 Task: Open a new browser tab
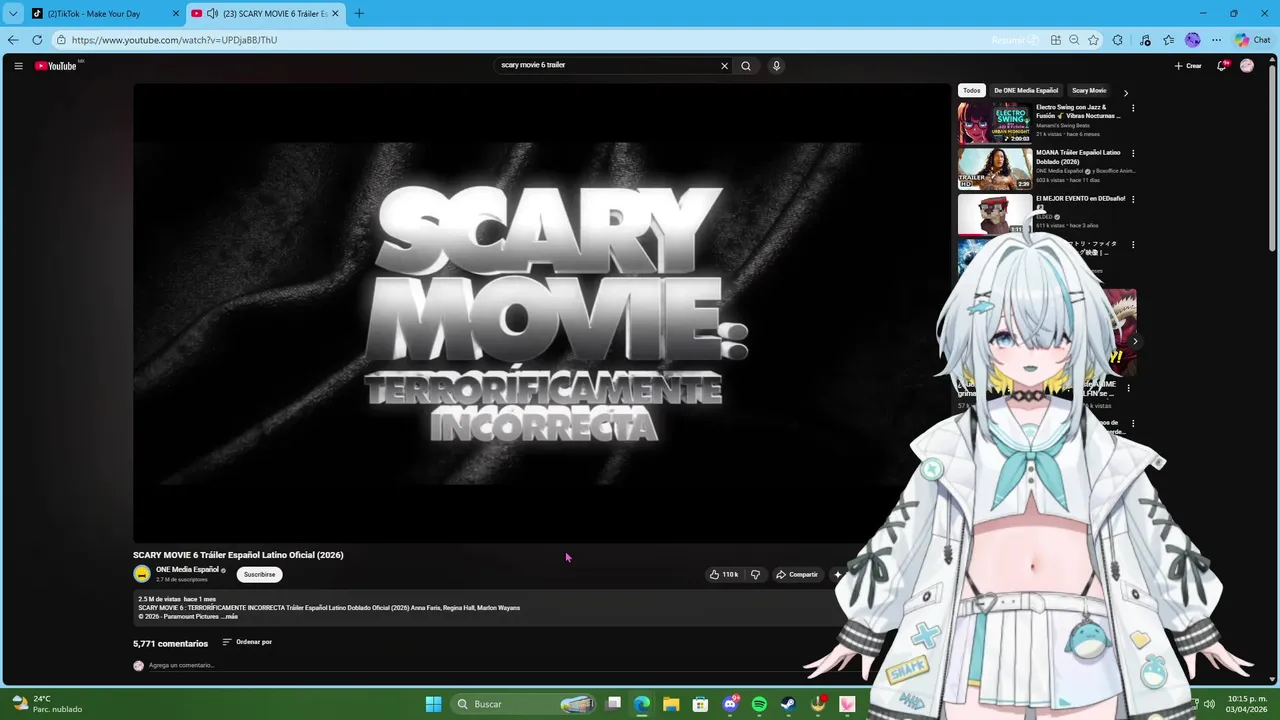pyautogui.click(x=359, y=13)
